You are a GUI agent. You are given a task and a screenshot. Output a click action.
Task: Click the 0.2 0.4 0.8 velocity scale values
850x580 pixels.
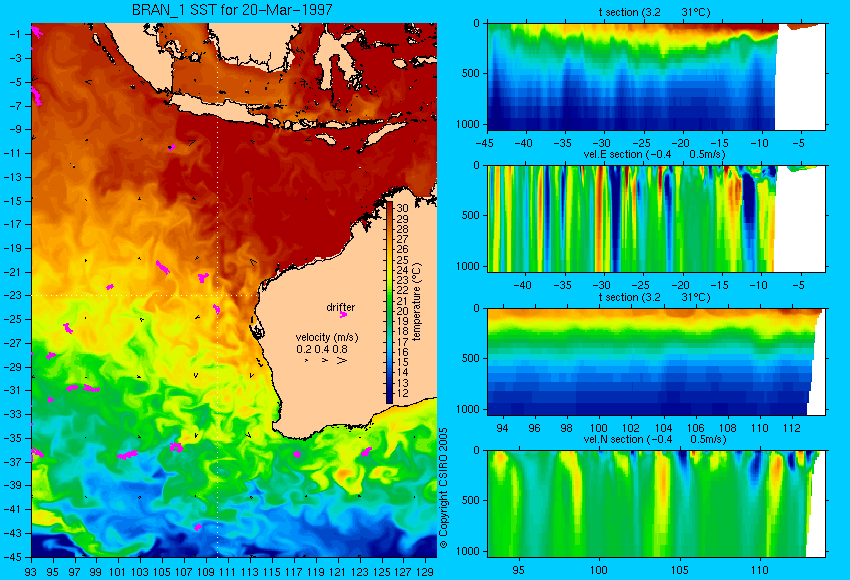tap(322, 349)
